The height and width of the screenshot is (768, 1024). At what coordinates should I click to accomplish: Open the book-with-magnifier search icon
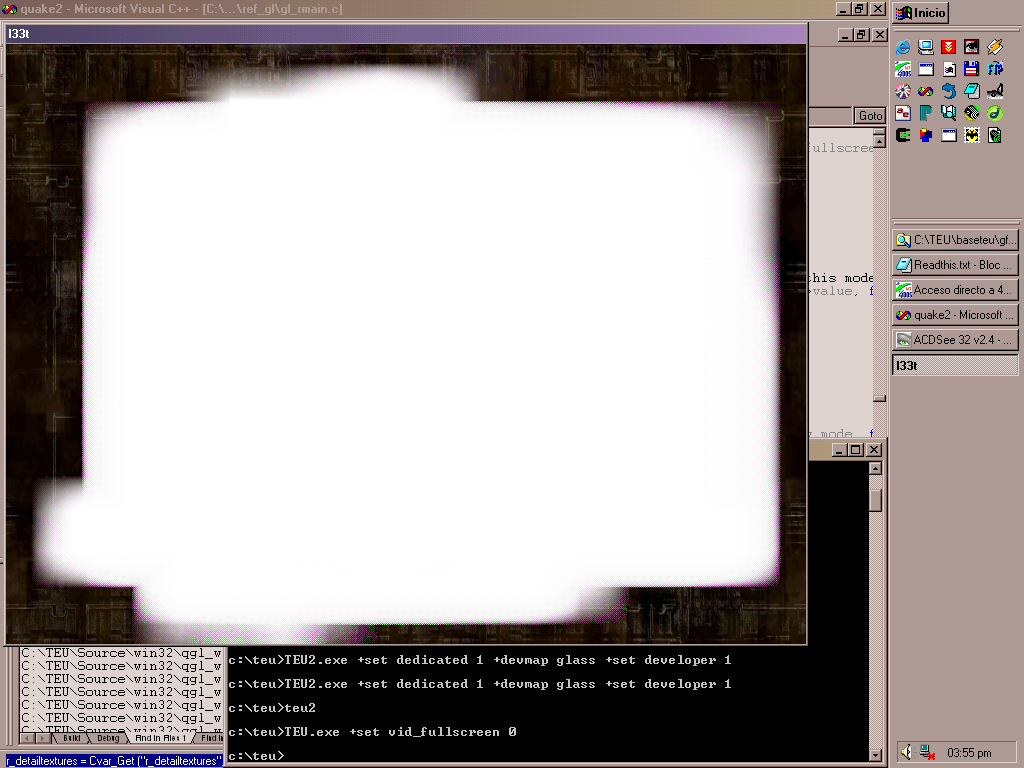[x=948, y=114]
